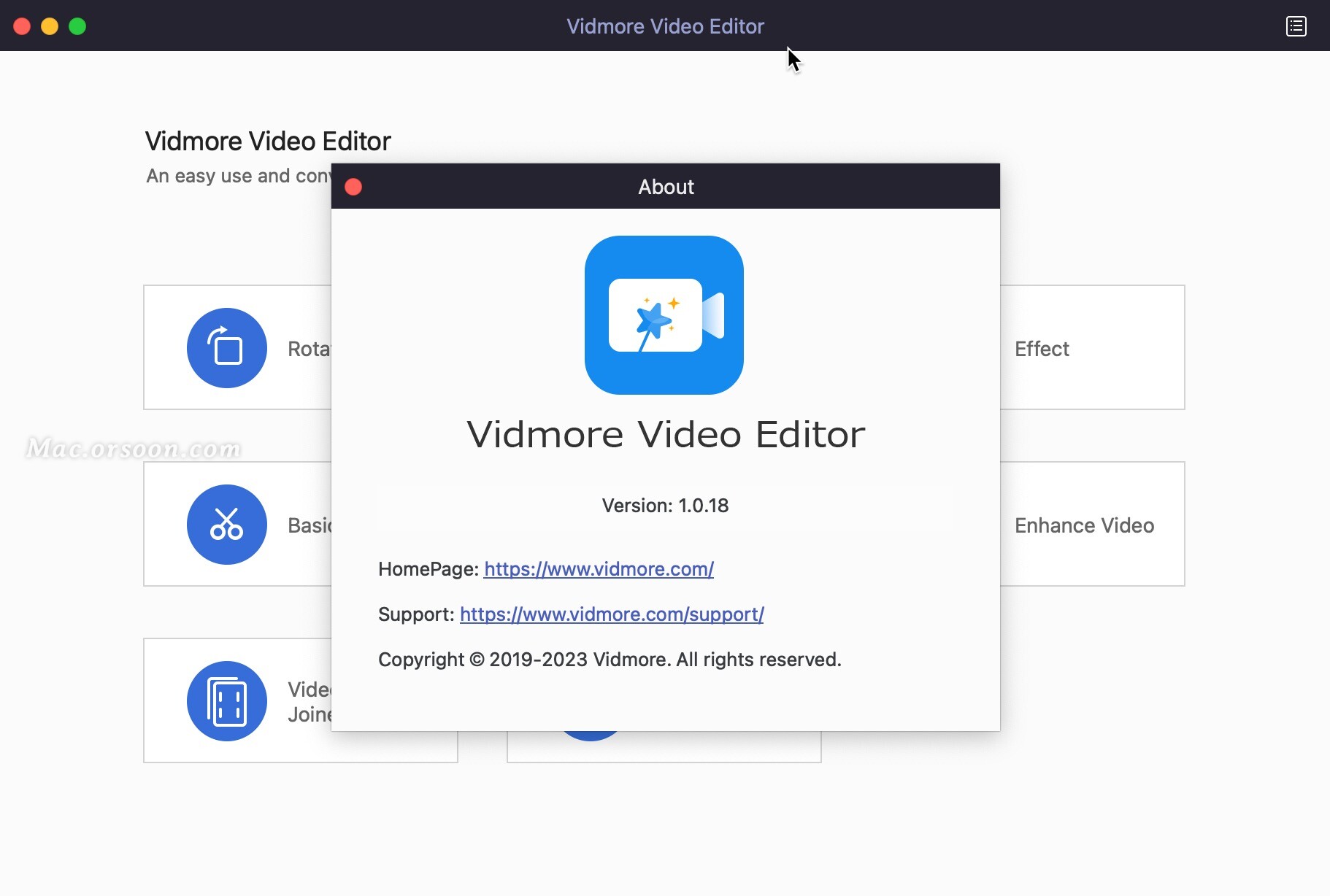Open Basic Clip using the scissors icon

(226, 524)
